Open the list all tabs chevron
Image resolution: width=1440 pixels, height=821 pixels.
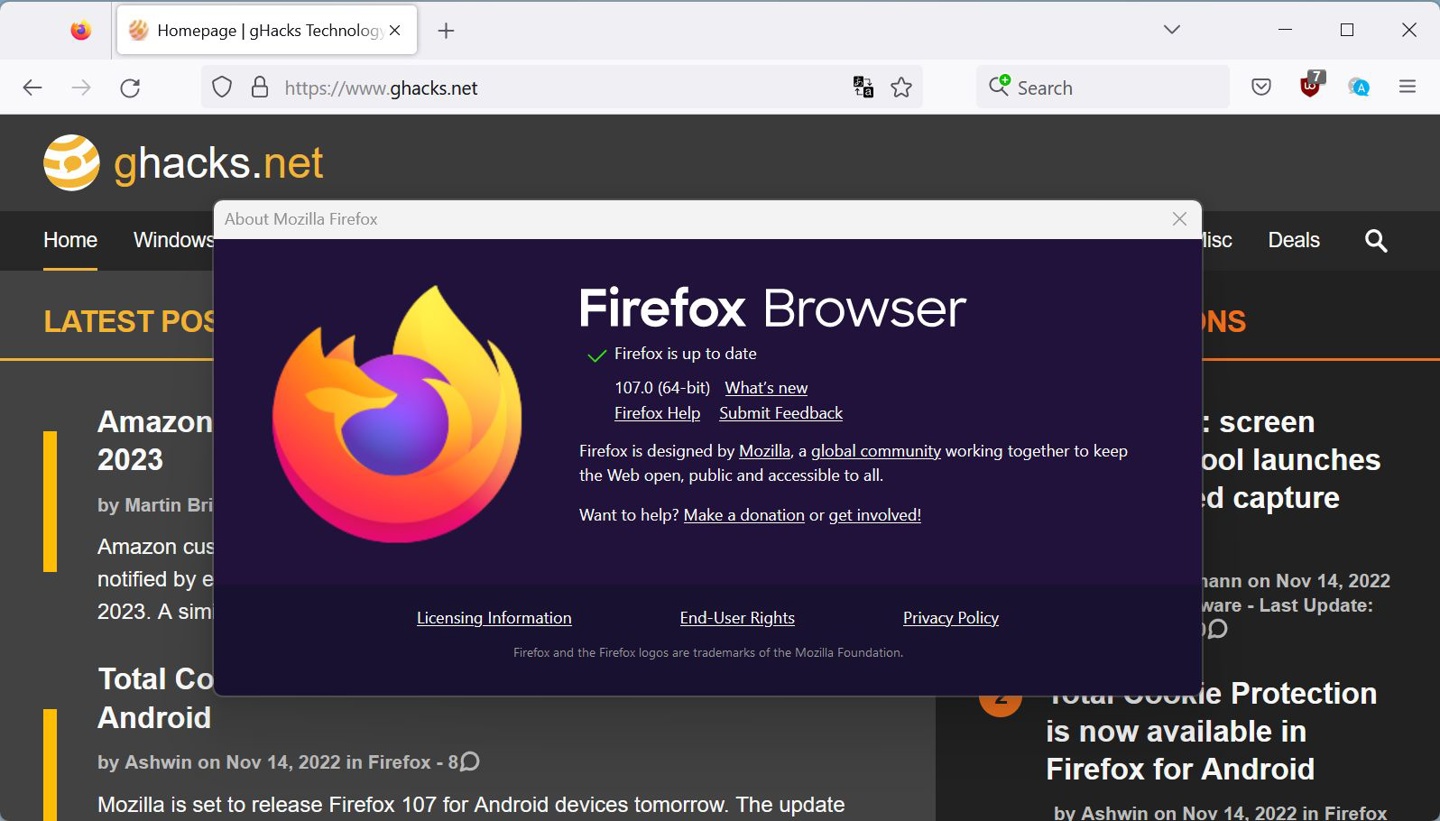1170,30
